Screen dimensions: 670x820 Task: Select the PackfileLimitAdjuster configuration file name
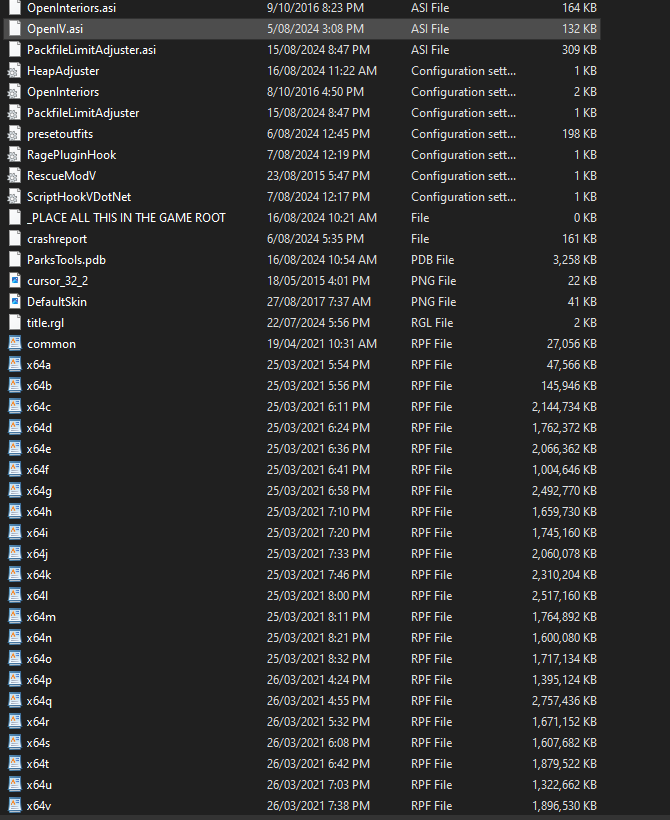click(x=83, y=113)
